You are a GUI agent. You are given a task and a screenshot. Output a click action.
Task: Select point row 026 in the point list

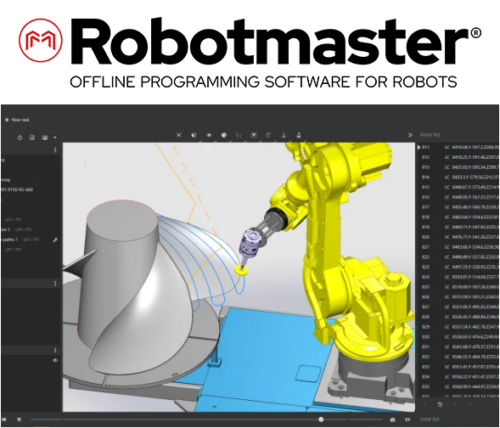459,297
